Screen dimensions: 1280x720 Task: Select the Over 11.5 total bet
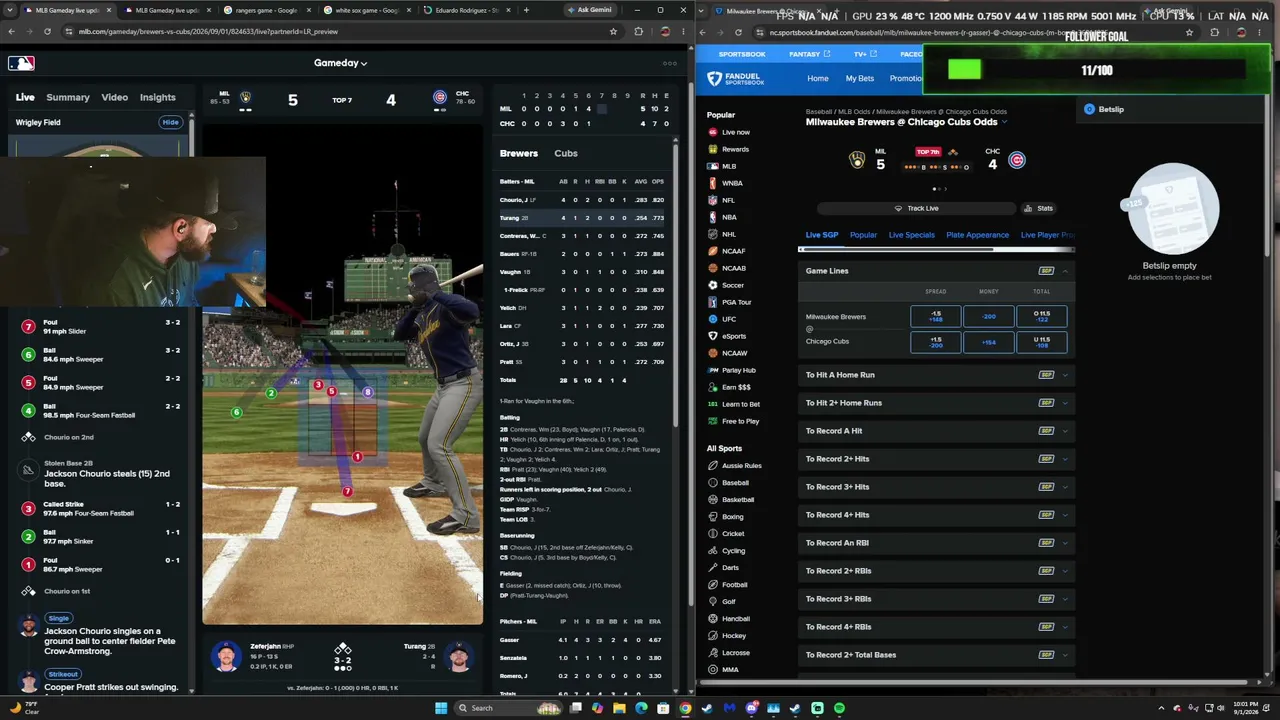[1041, 317]
